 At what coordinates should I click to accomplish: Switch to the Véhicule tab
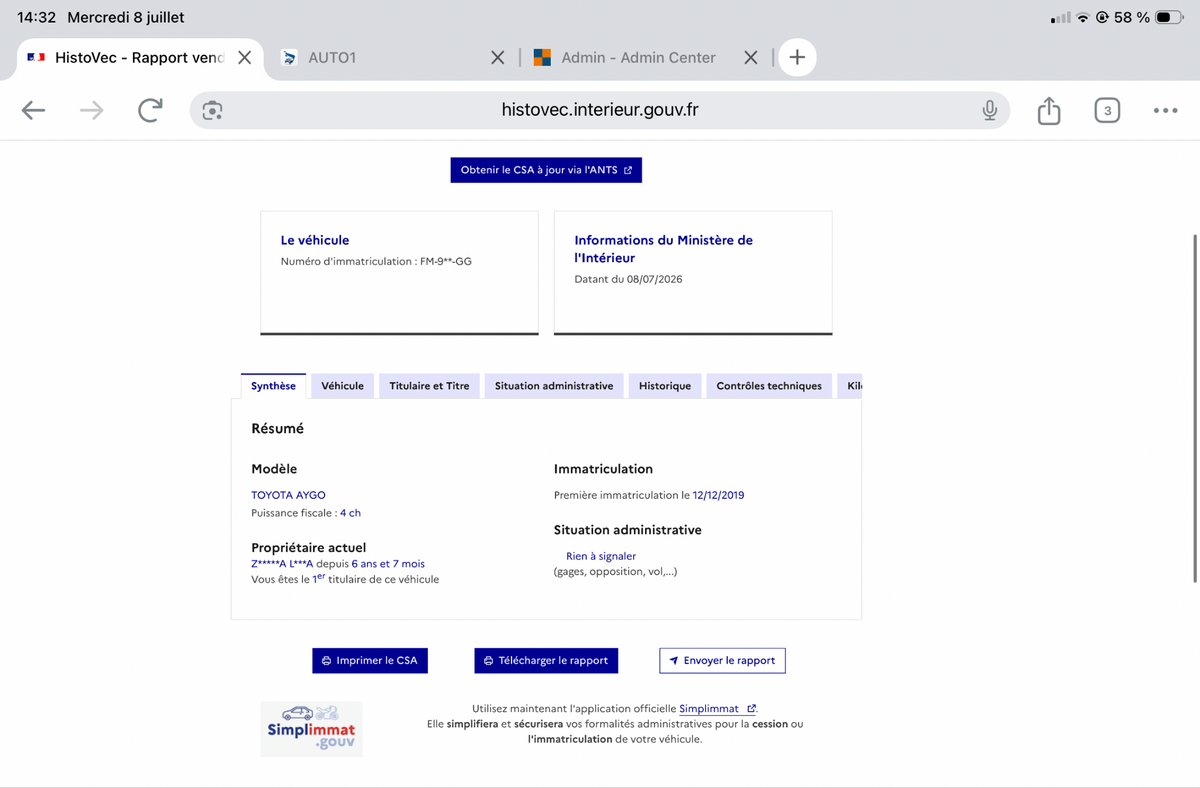pos(342,386)
